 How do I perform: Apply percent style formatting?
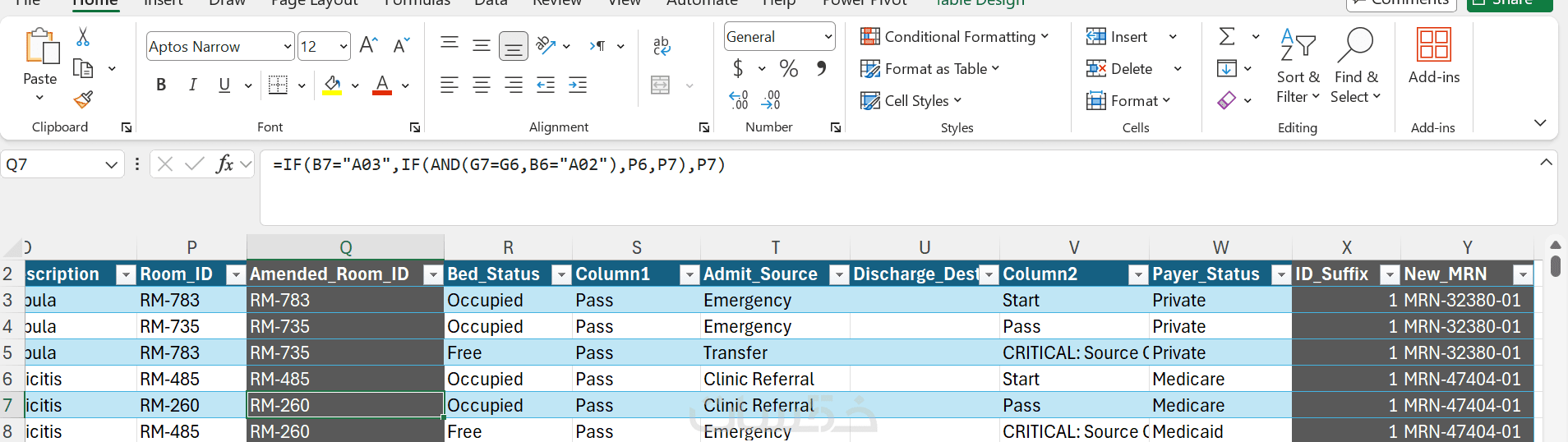(789, 69)
